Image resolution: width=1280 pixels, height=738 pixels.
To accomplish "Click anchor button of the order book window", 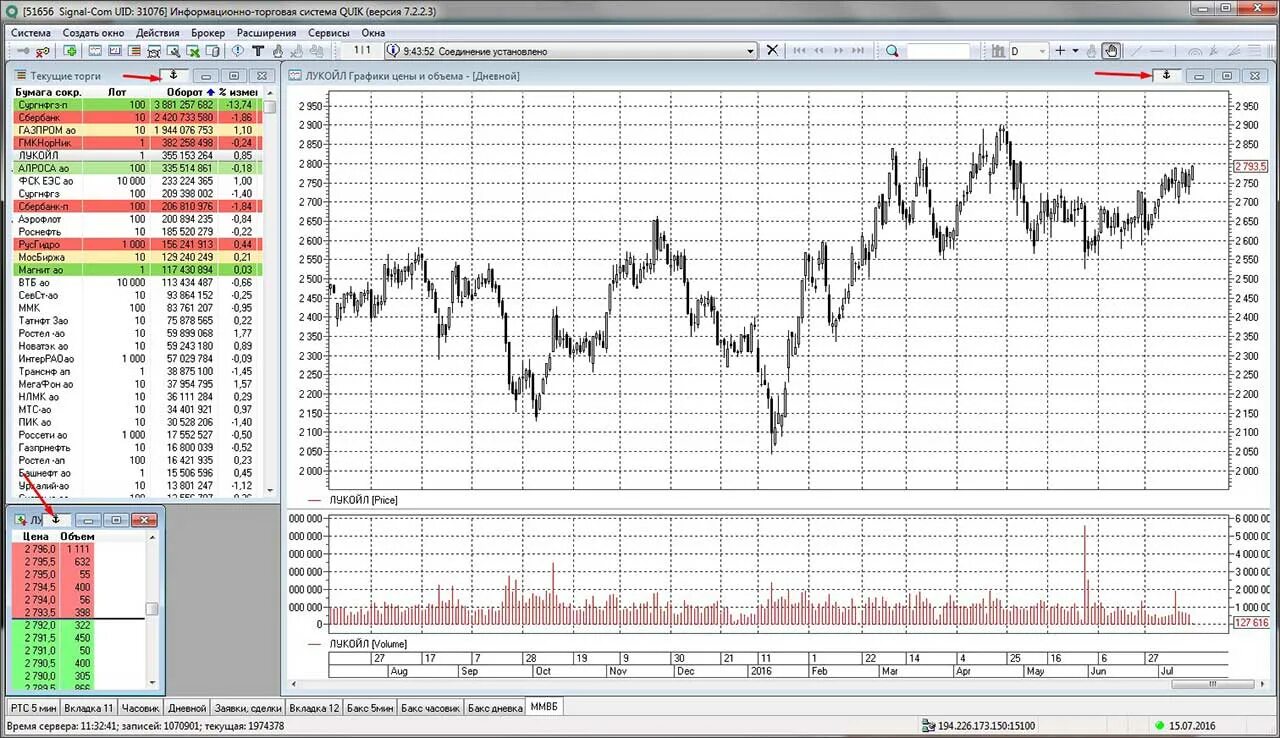I will click(x=57, y=519).
